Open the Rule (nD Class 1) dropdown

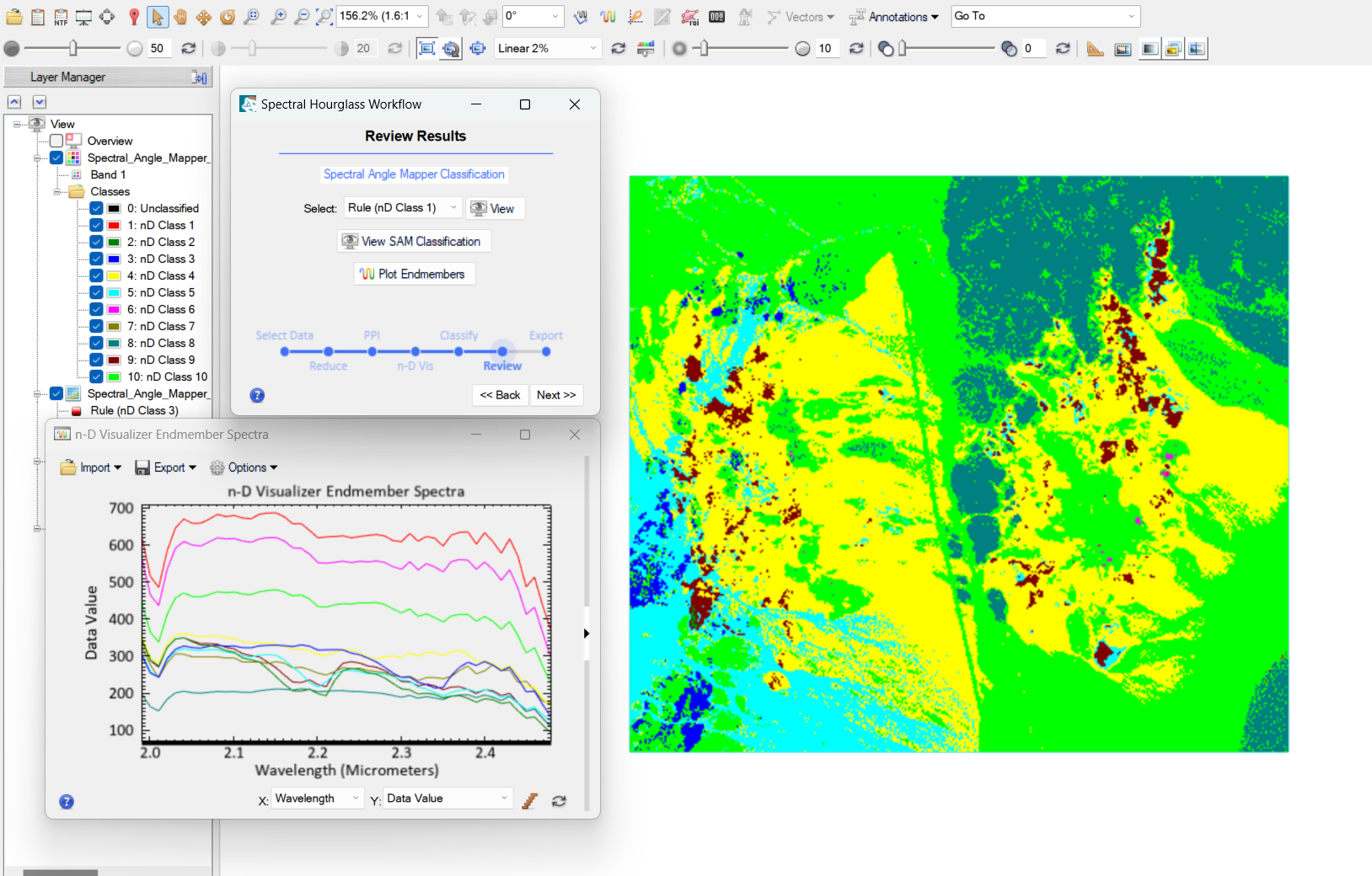pos(403,208)
